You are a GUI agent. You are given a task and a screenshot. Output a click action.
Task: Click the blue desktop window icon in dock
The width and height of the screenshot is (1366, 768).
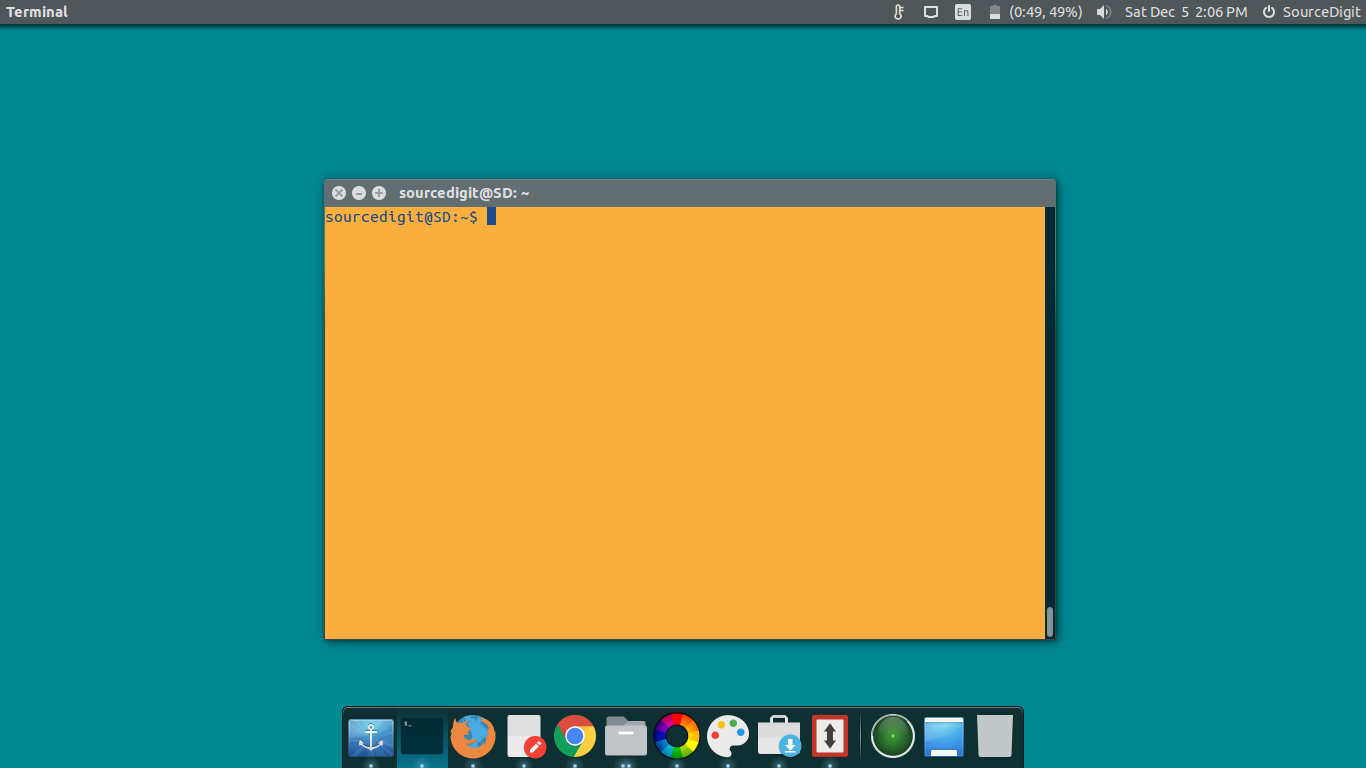click(944, 737)
